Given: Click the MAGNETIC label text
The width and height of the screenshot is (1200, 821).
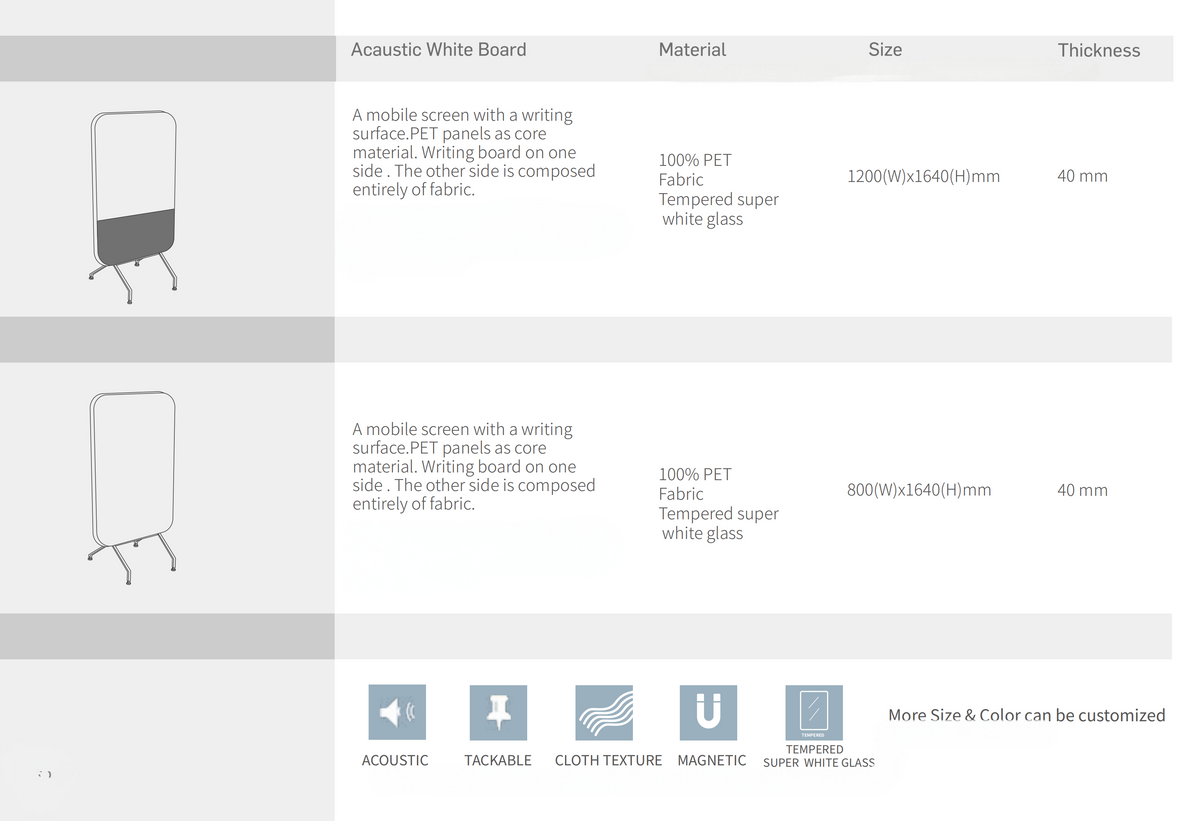Looking at the screenshot, I should (712, 760).
